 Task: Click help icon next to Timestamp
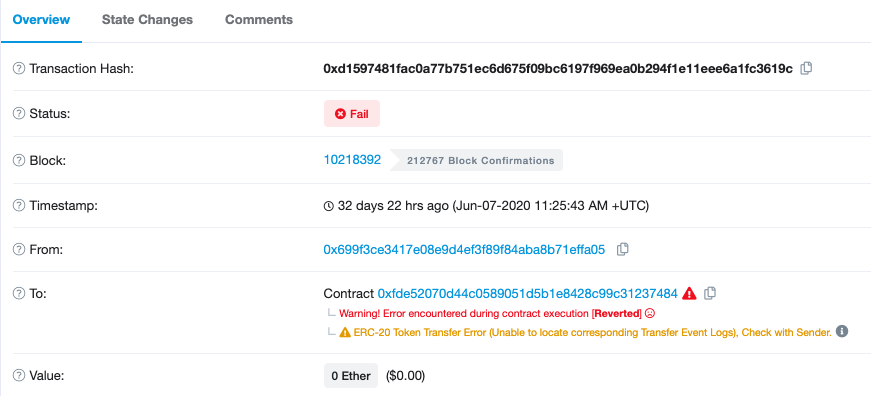point(19,205)
